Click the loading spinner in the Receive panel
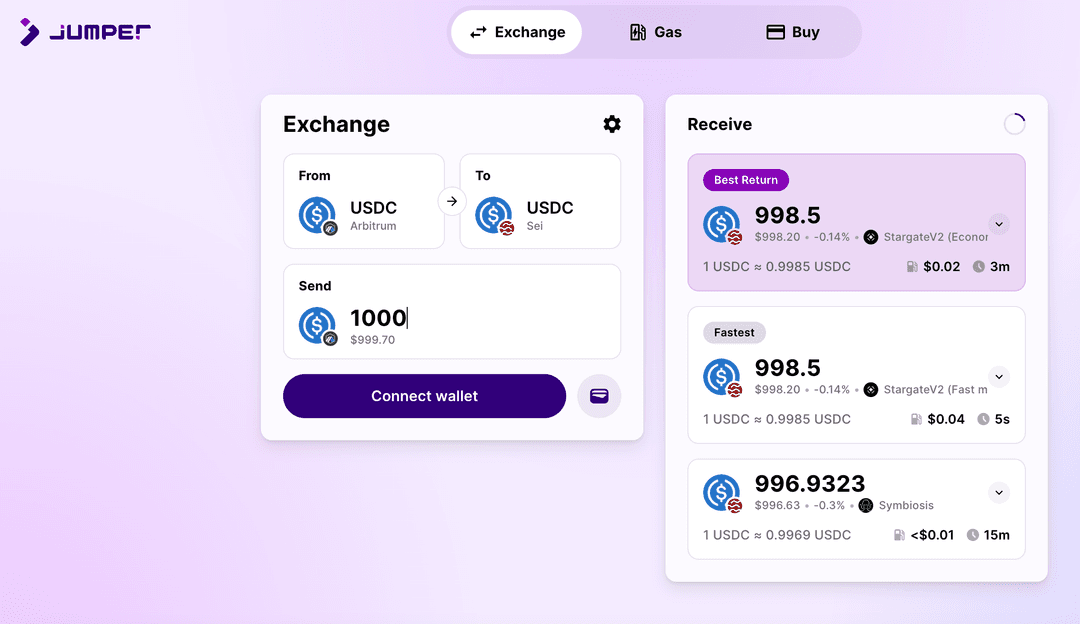 tap(1014, 124)
